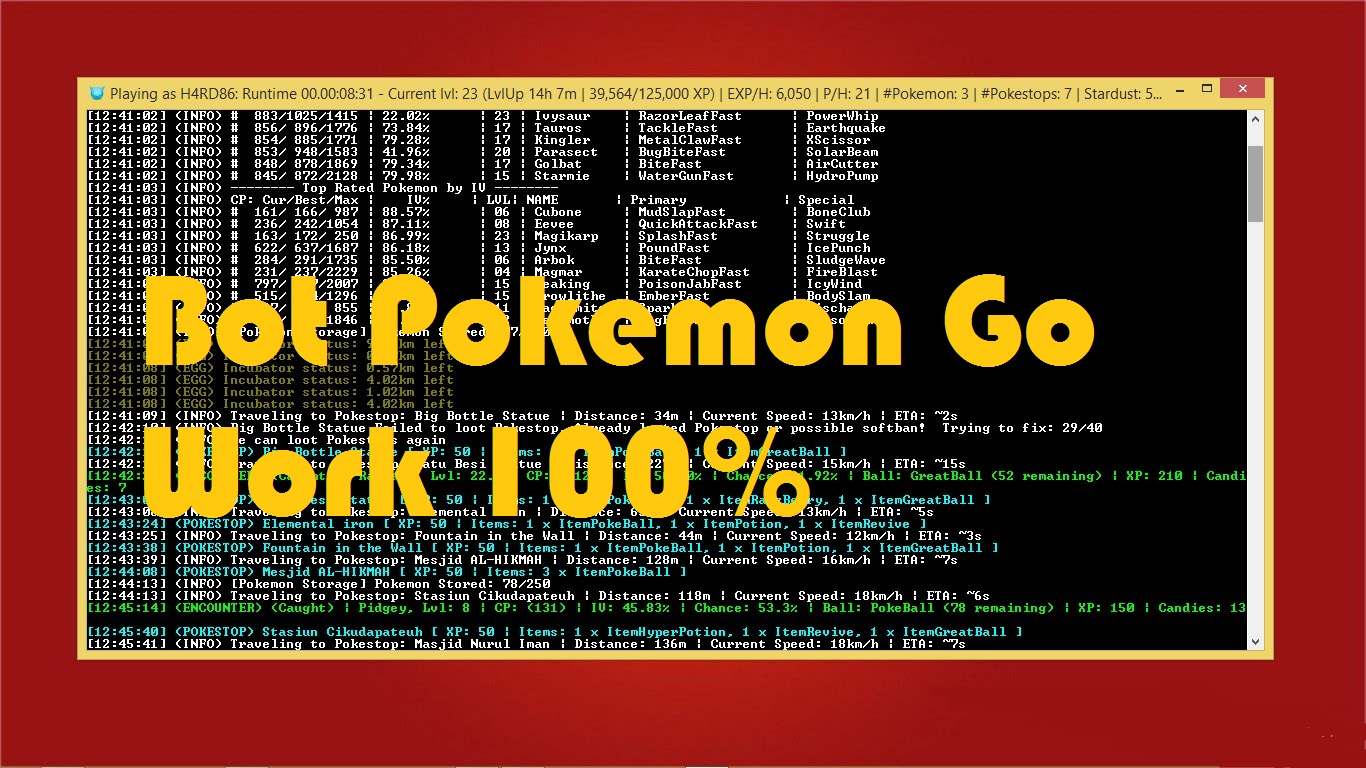The image size is (1366, 768).
Task: Click the 'Special' column header
Action: (826, 200)
